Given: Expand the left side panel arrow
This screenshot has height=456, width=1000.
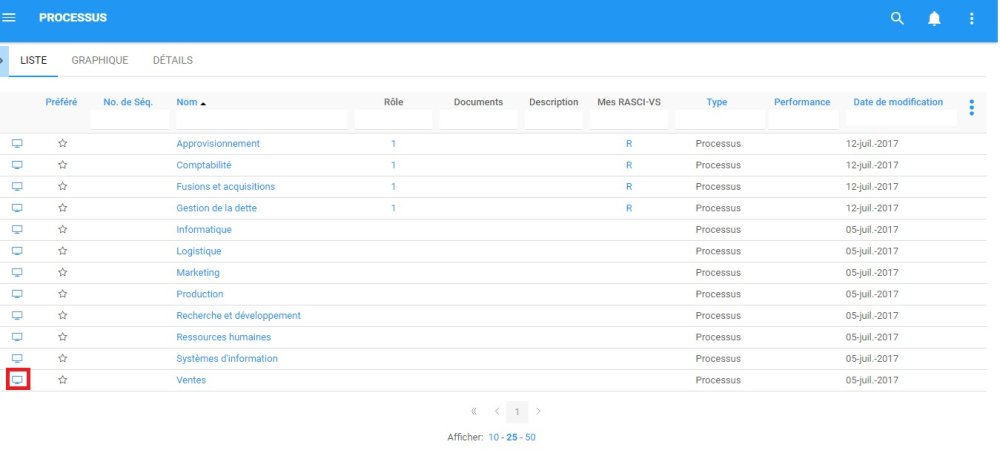Looking at the screenshot, I should coord(3,61).
